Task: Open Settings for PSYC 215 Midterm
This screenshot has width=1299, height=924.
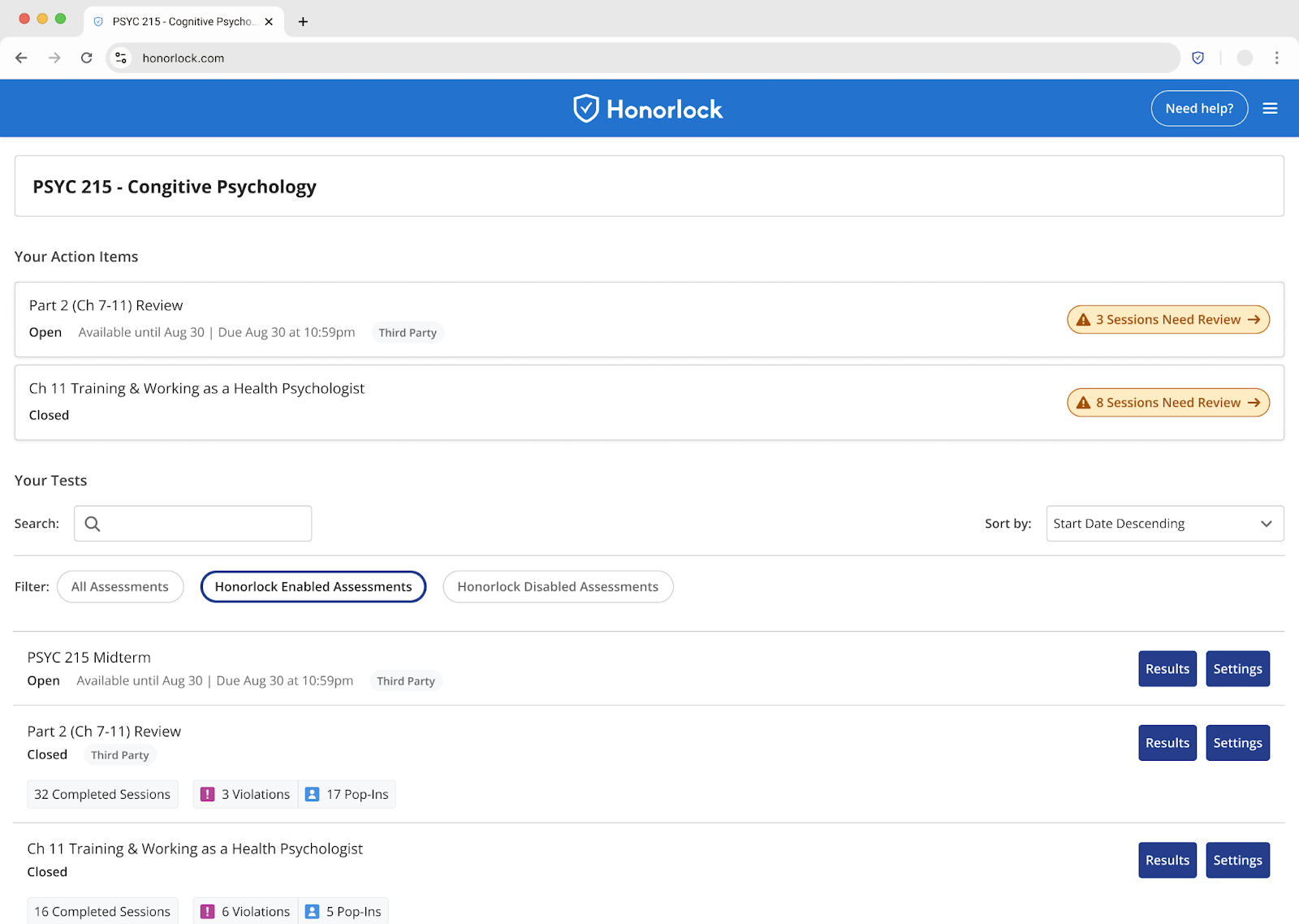Action: coord(1237,669)
